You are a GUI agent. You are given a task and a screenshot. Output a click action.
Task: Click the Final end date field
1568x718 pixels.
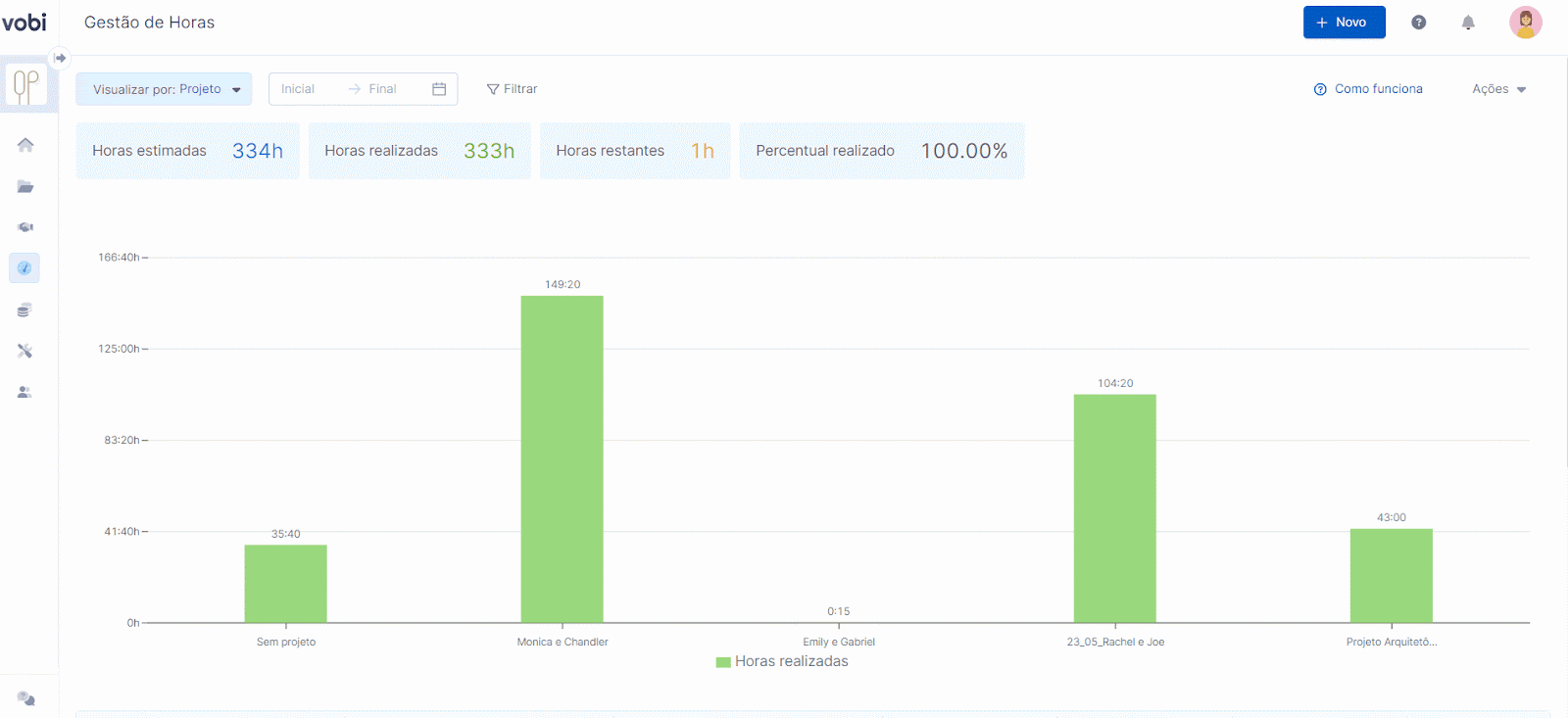tap(383, 89)
